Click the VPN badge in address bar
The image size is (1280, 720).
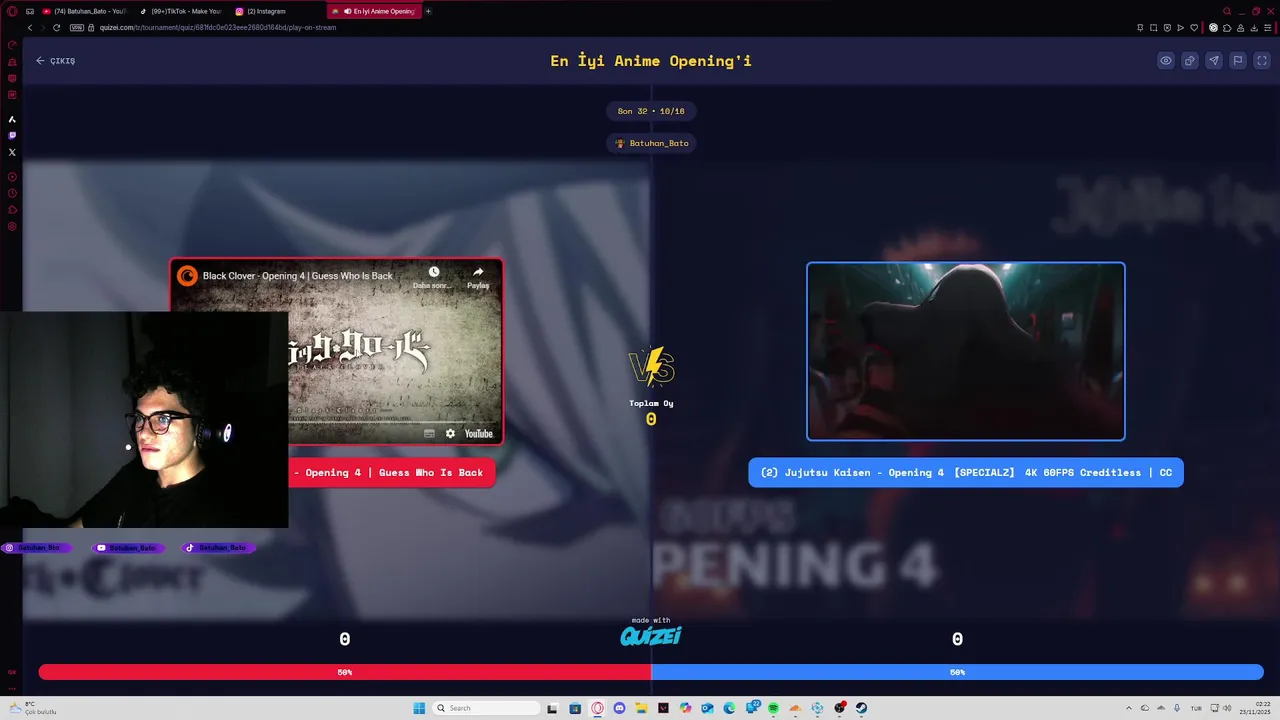coord(76,28)
